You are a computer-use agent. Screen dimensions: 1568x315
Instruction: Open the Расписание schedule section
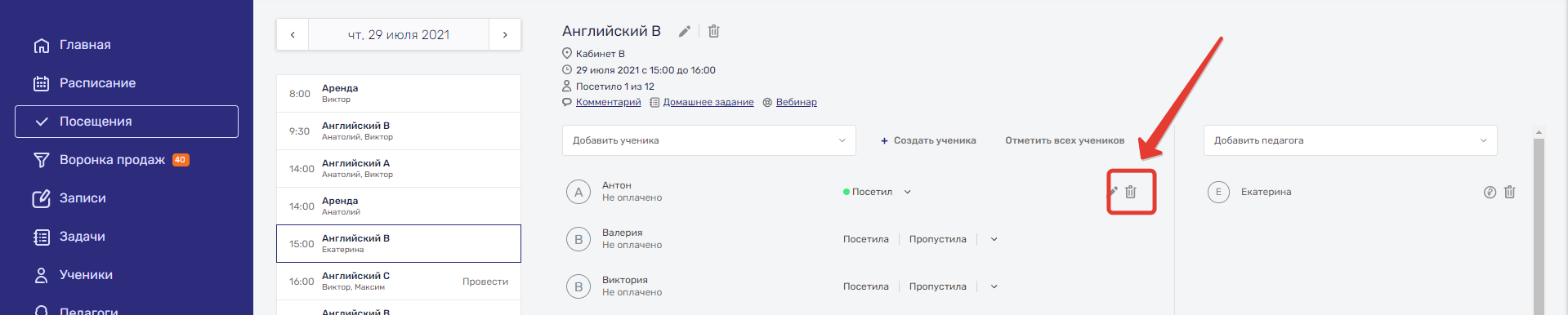[97, 83]
